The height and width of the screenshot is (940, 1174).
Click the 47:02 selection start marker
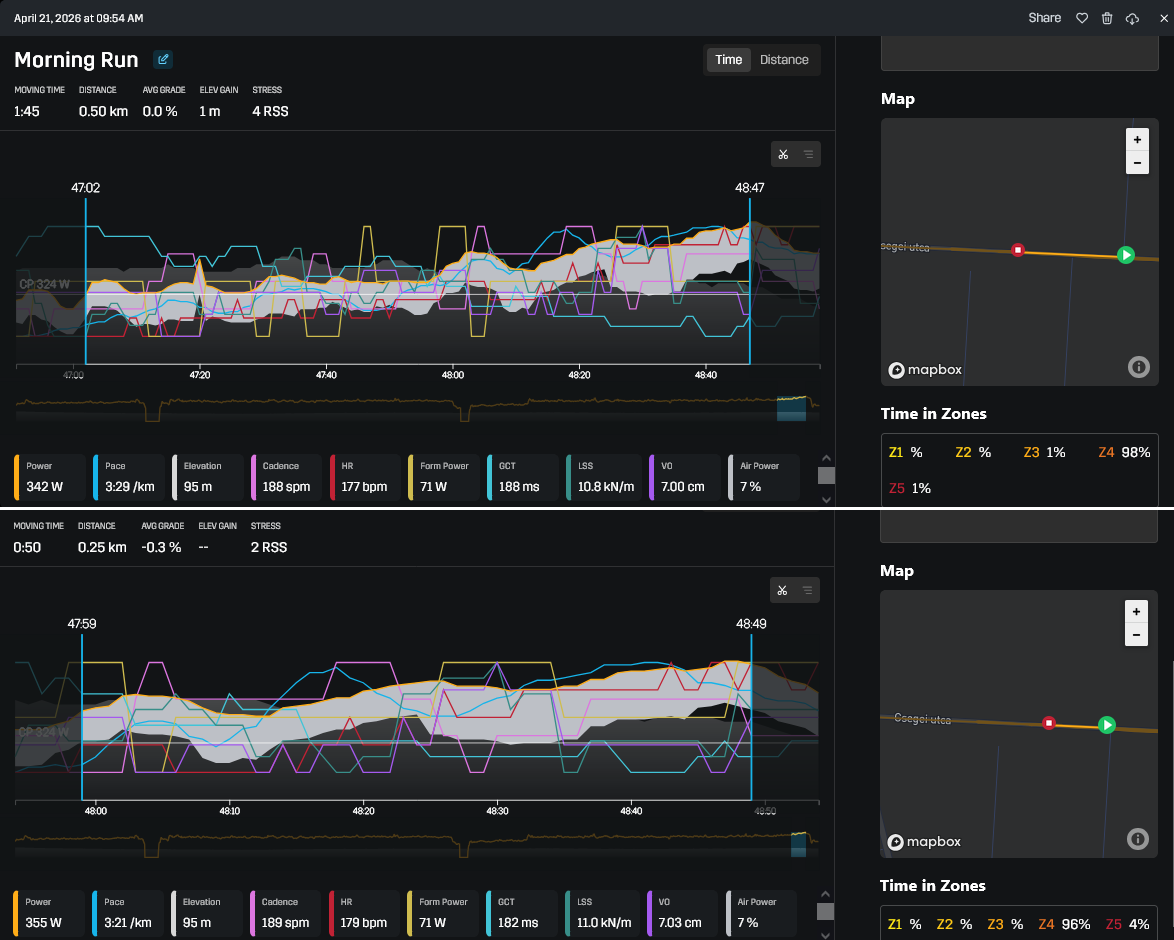click(x=86, y=188)
